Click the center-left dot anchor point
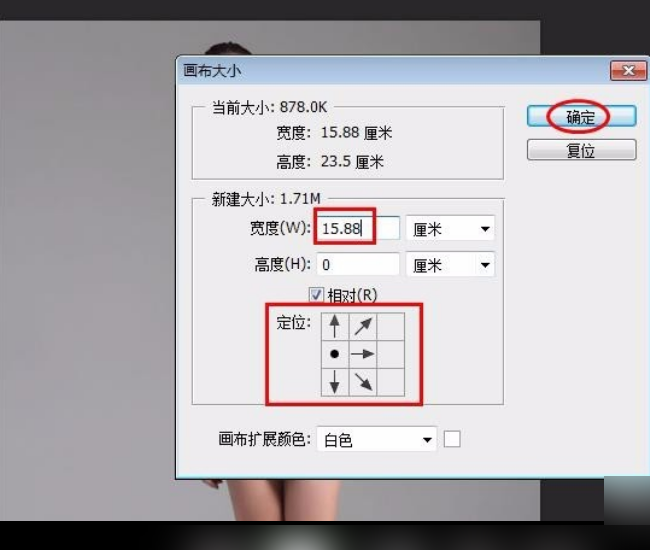The image size is (650, 550). click(x=335, y=354)
